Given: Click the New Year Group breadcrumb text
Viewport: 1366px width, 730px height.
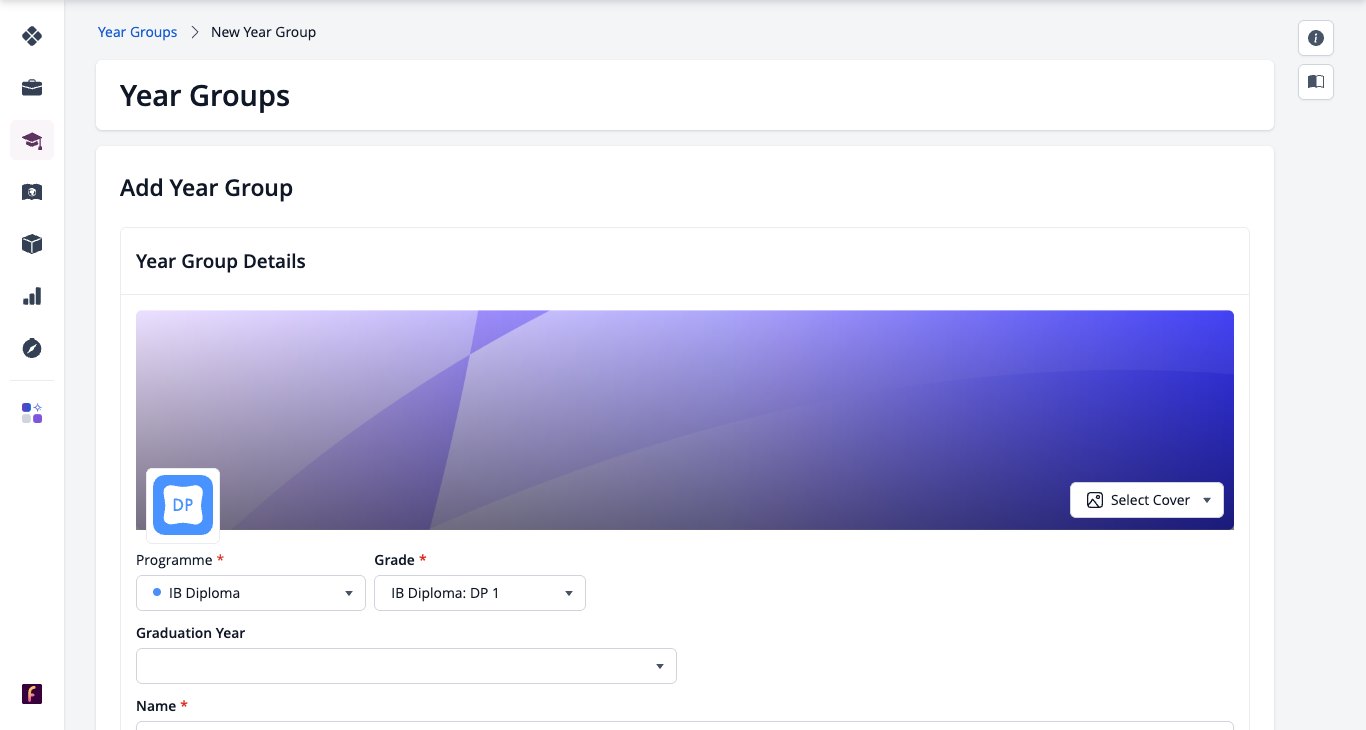Looking at the screenshot, I should (x=263, y=32).
